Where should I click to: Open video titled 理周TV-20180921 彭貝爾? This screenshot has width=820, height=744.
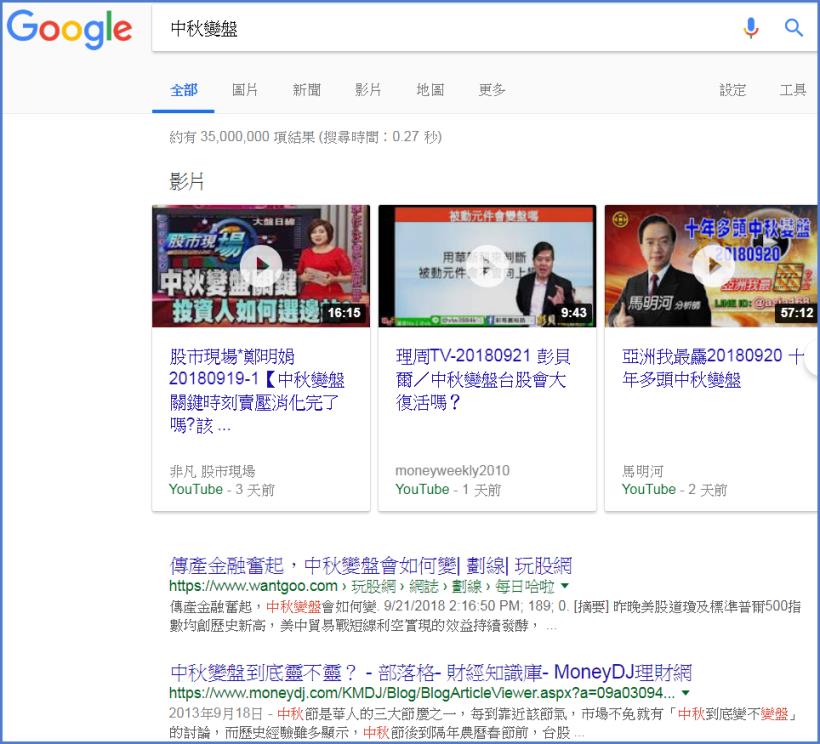coord(483,380)
